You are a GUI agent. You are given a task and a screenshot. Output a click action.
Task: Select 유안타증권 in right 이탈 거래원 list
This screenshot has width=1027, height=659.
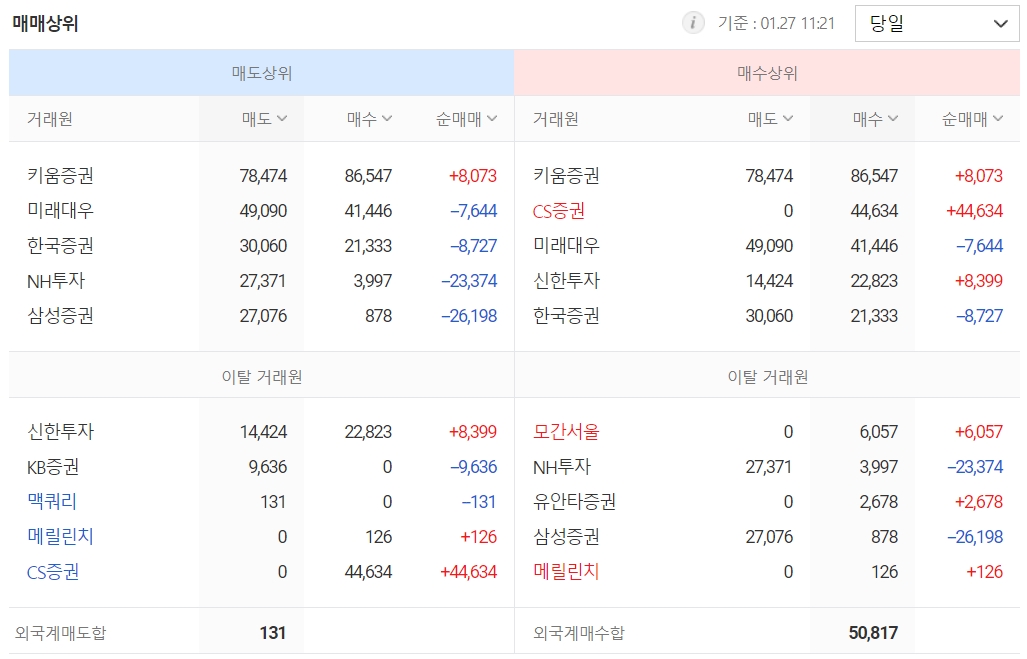click(574, 502)
